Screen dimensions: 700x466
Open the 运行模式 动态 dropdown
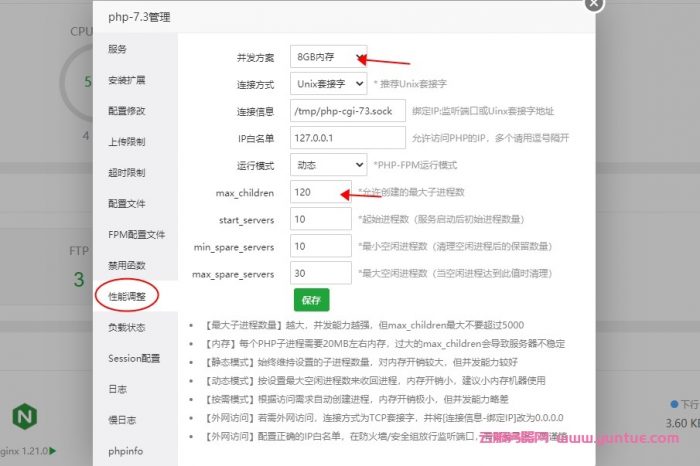329,165
